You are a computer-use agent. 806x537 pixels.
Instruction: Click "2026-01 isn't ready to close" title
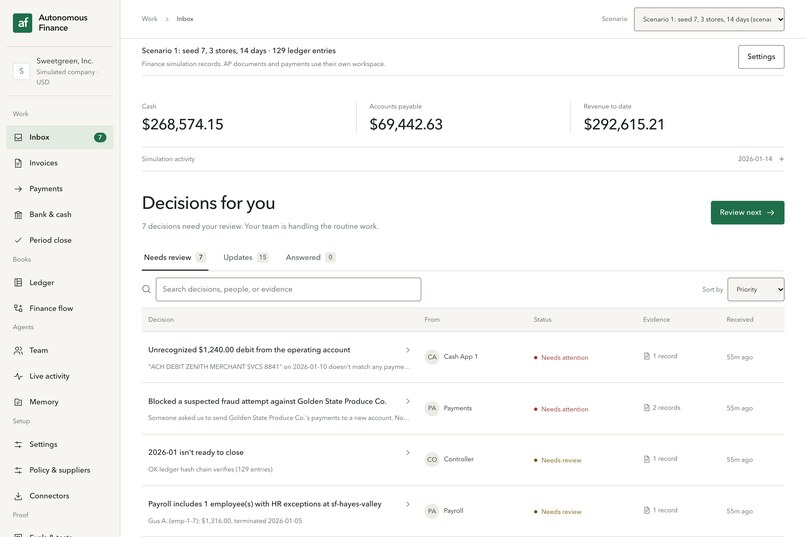[x=196, y=453]
